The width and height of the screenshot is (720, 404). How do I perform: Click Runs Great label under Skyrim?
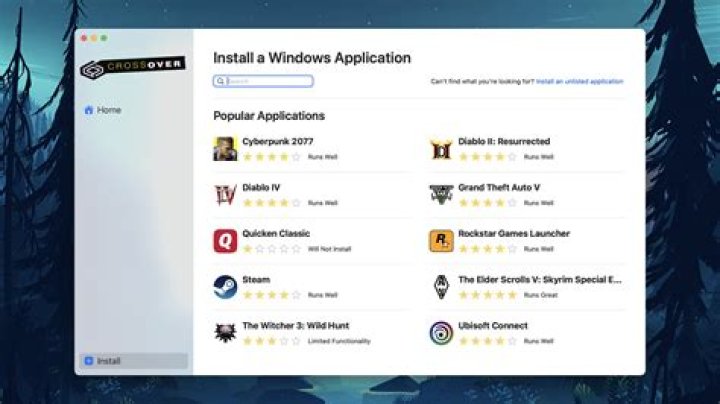(540, 295)
